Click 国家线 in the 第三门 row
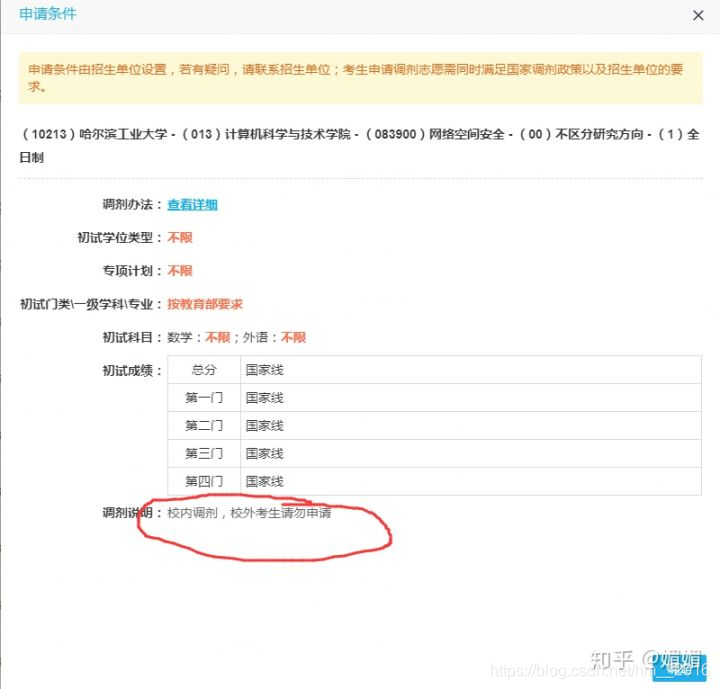 point(264,454)
